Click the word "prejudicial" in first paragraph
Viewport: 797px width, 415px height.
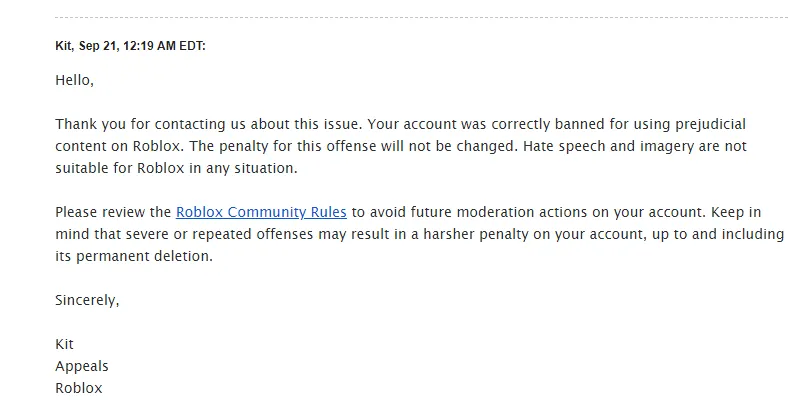pyautogui.click(x=710, y=124)
